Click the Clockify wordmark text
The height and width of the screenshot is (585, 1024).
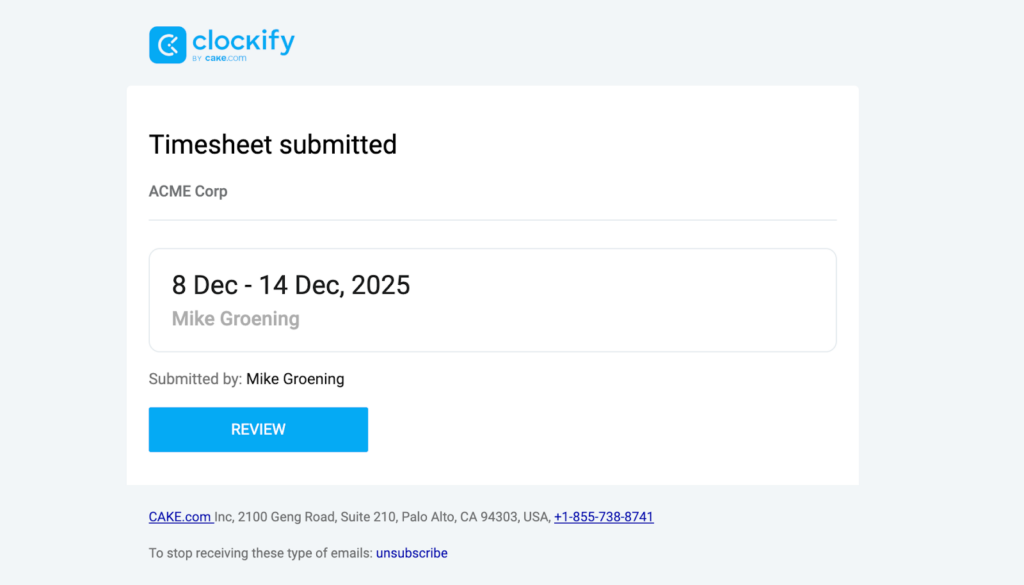[243, 41]
